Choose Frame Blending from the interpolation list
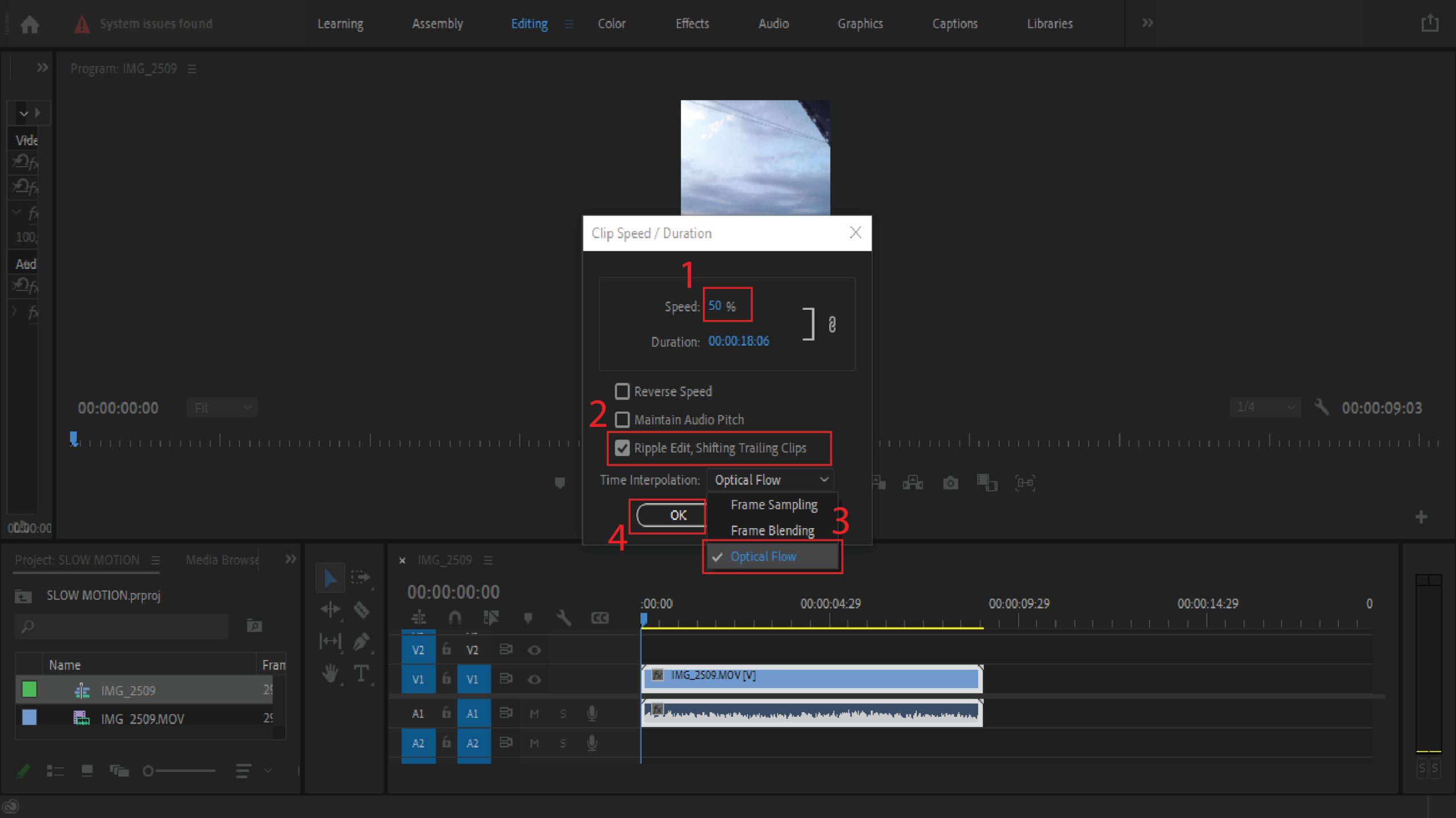Image resolution: width=1456 pixels, height=818 pixels. [772, 530]
